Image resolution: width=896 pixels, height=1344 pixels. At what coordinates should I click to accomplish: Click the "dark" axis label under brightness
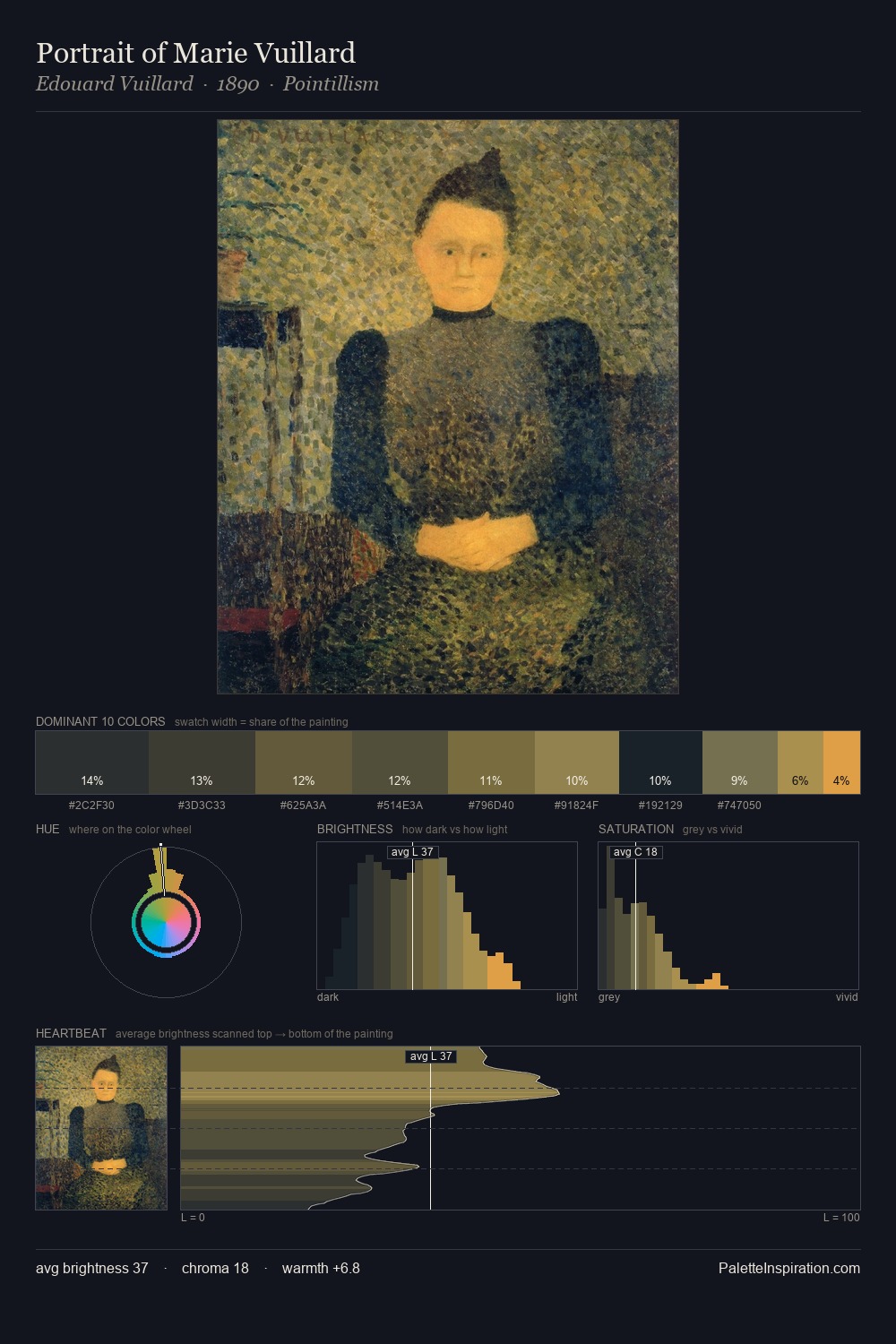click(328, 997)
